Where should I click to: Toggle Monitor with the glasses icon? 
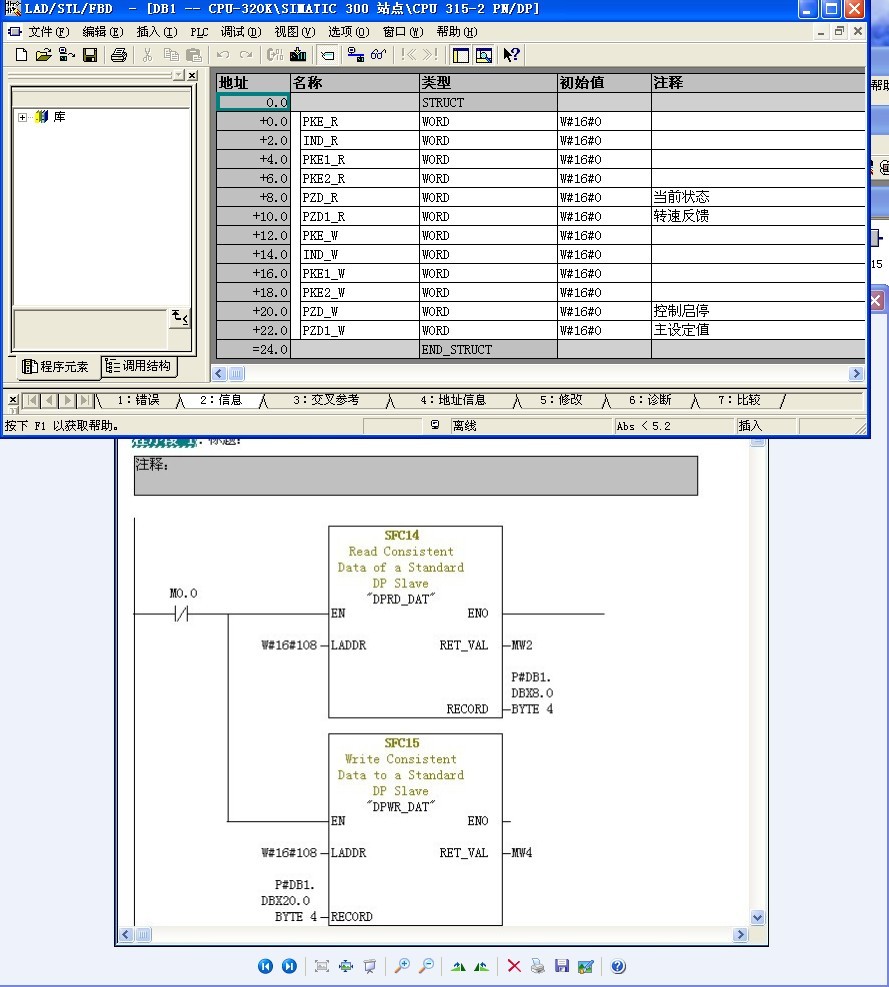tap(378, 55)
